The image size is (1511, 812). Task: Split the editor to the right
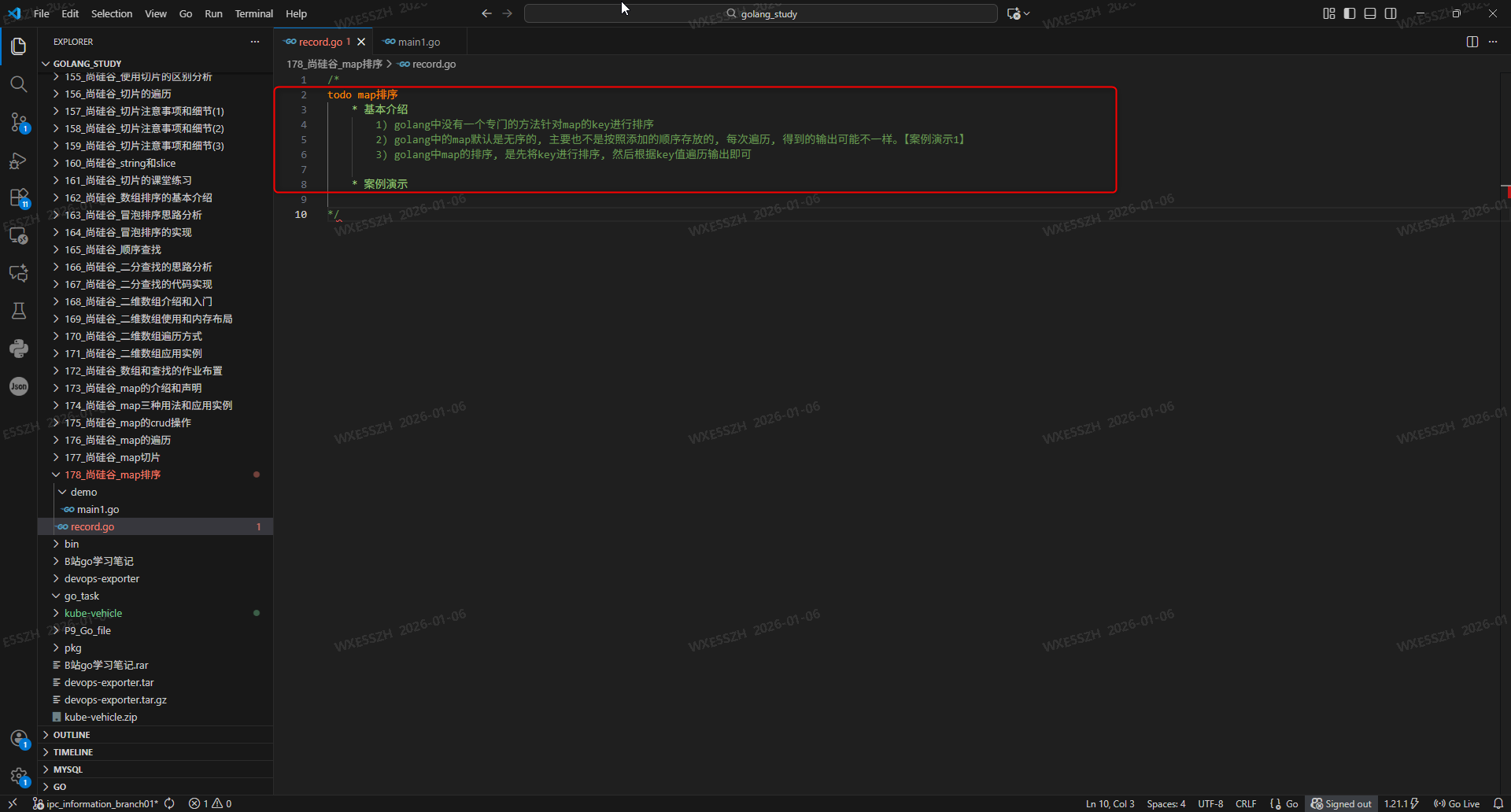[1472, 42]
